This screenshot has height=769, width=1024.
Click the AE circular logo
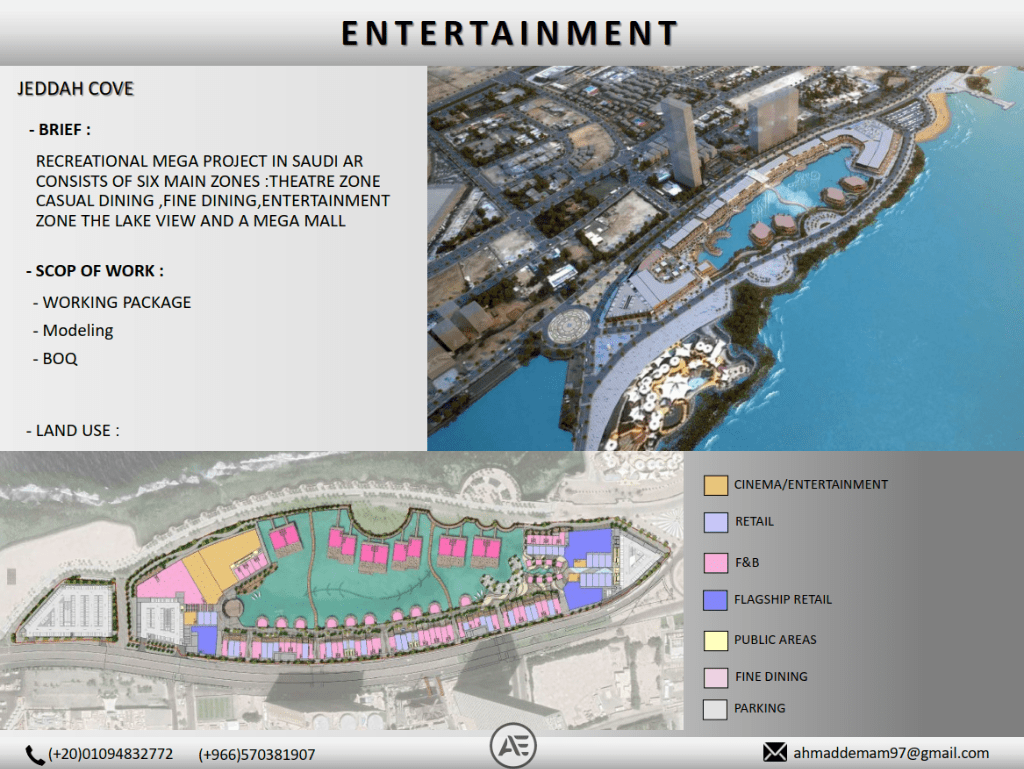coord(513,746)
